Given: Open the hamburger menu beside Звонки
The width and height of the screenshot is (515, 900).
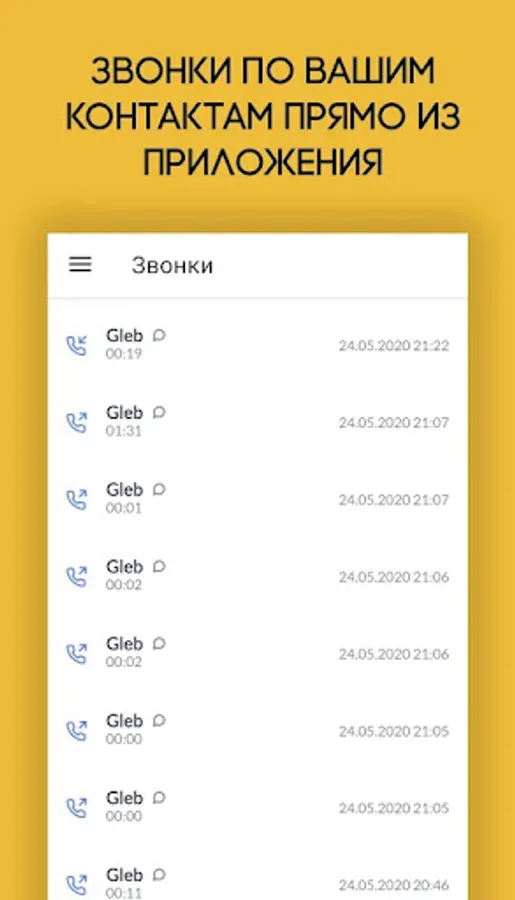Looking at the screenshot, I should tap(80, 265).
